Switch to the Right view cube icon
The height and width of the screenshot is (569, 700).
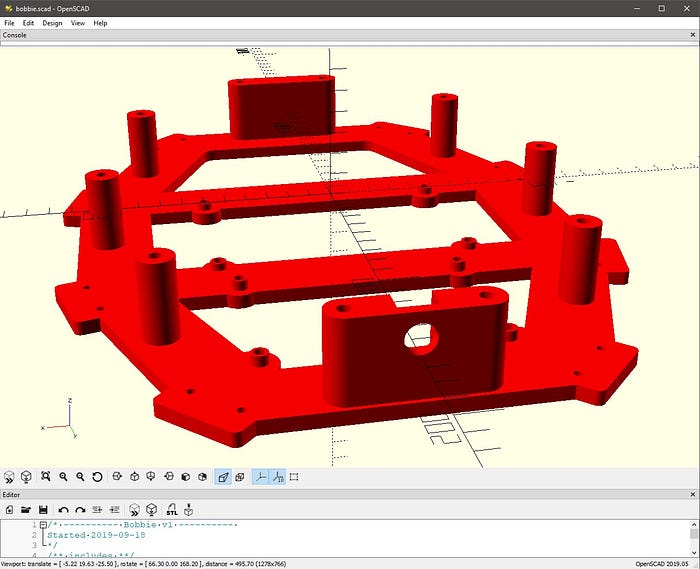[117, 477]
